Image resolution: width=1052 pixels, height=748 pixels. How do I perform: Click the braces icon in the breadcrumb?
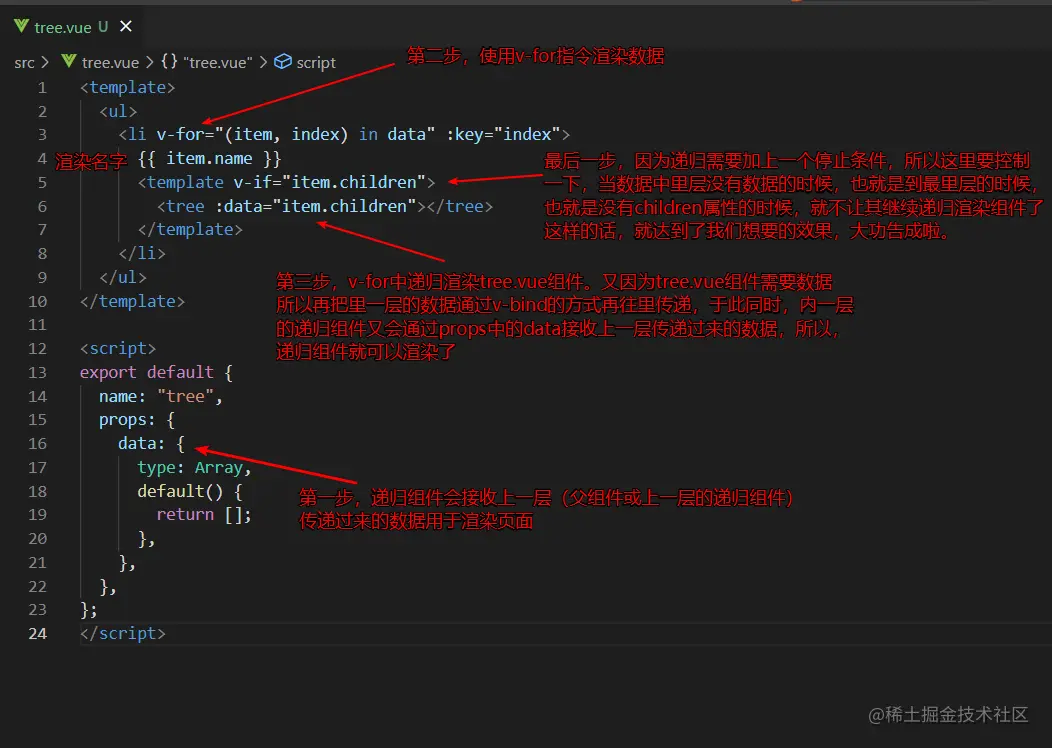tap(169, 62)
